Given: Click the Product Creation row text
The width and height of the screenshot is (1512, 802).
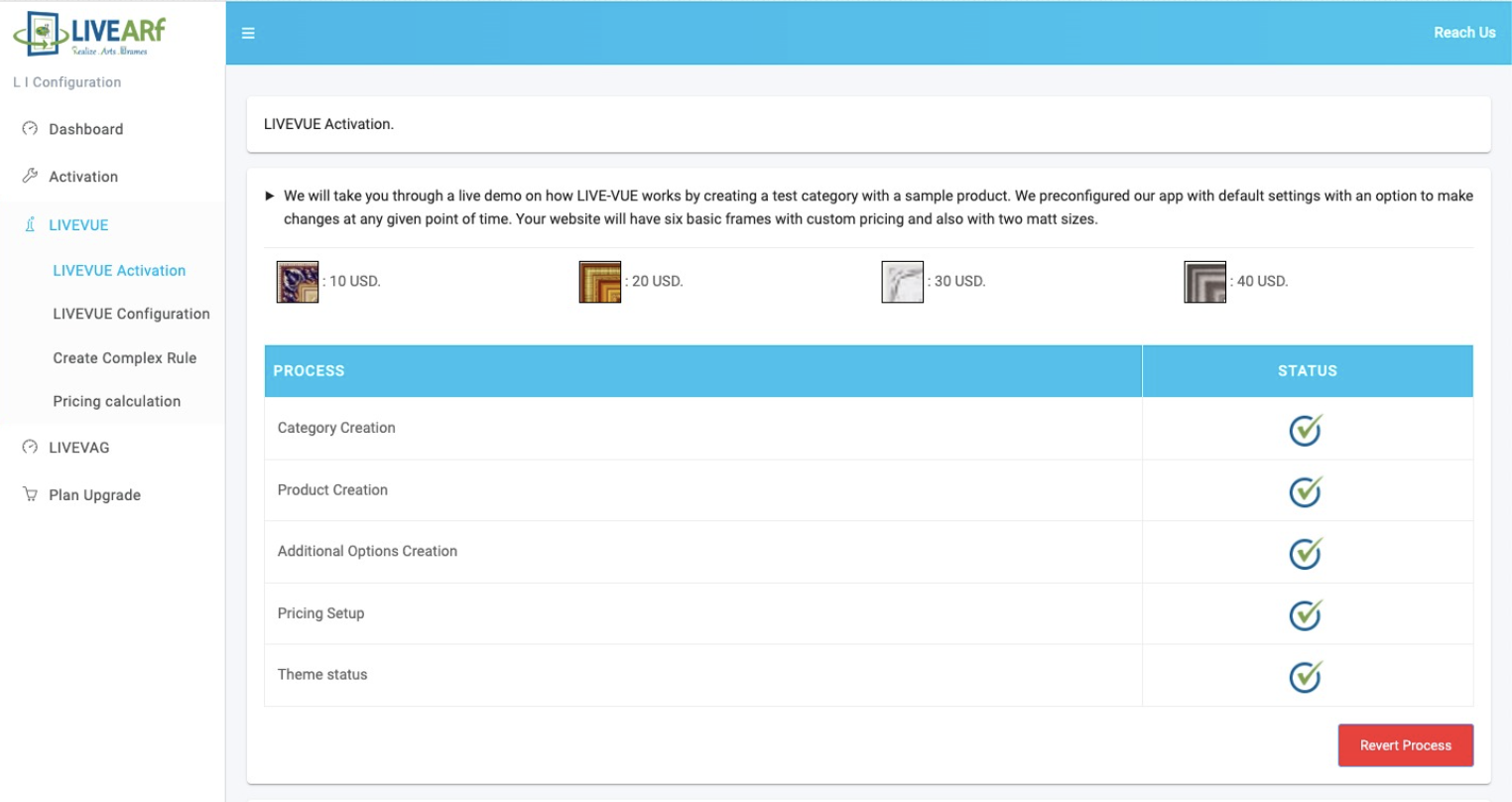Looking at the screenshot, I should click(x=332, y=489).
